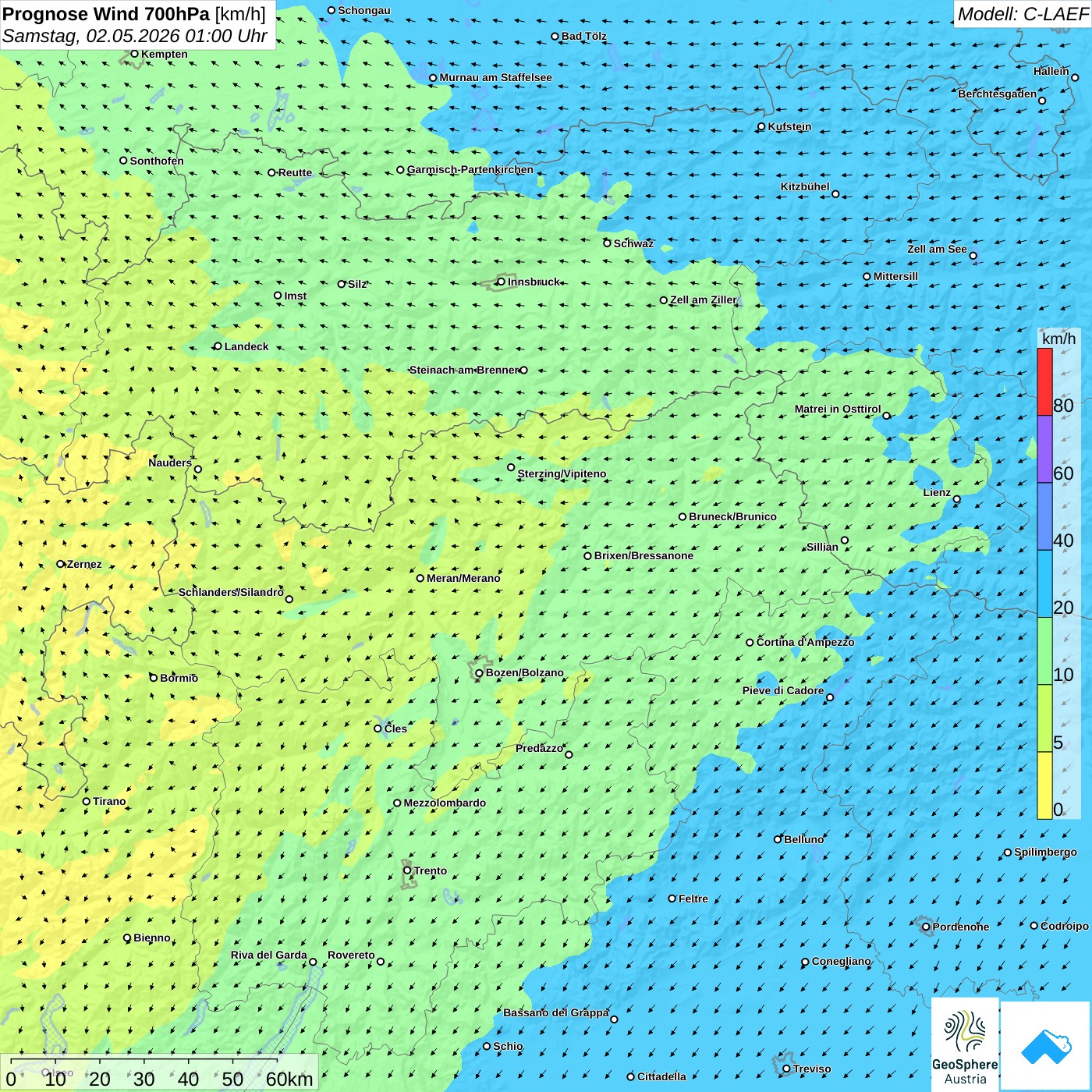The image size is (1092, 1092).
Task: Click the Meran/Merano label
Action: pos(463,578)
